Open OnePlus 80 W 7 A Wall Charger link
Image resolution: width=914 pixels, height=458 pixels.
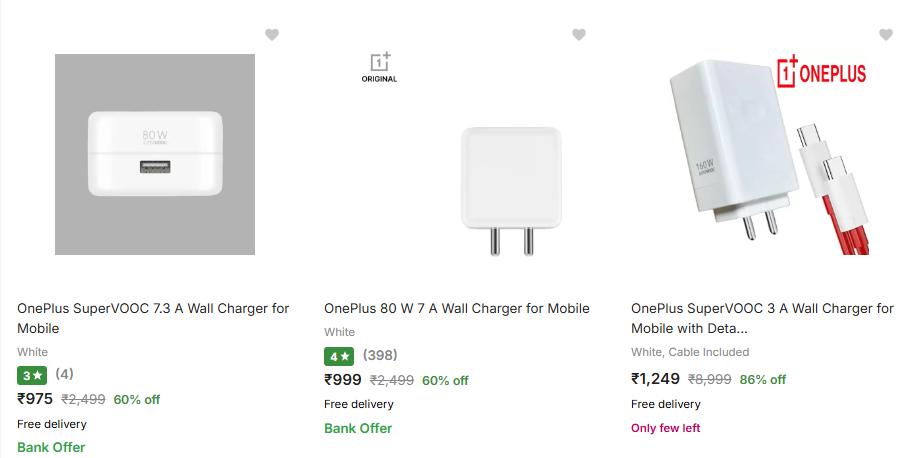pyautogui.click(x=457, y=308)
